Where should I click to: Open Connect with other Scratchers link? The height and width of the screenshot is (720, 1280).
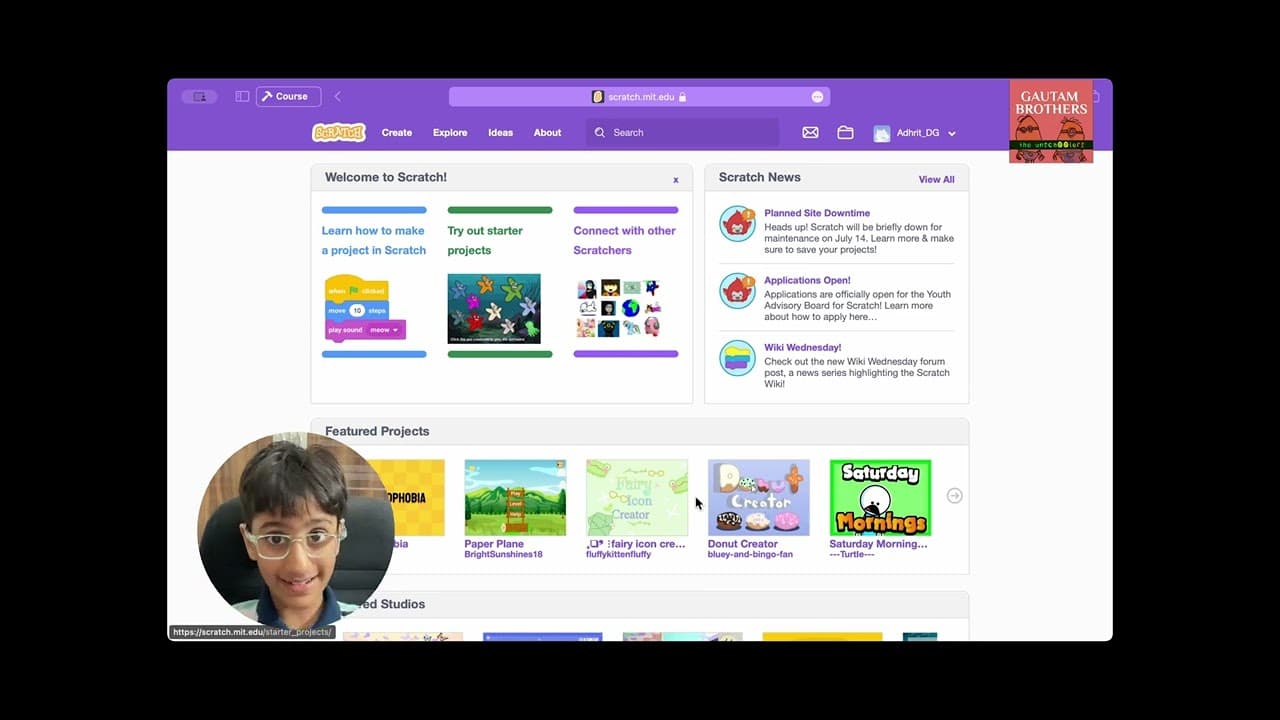625,240
